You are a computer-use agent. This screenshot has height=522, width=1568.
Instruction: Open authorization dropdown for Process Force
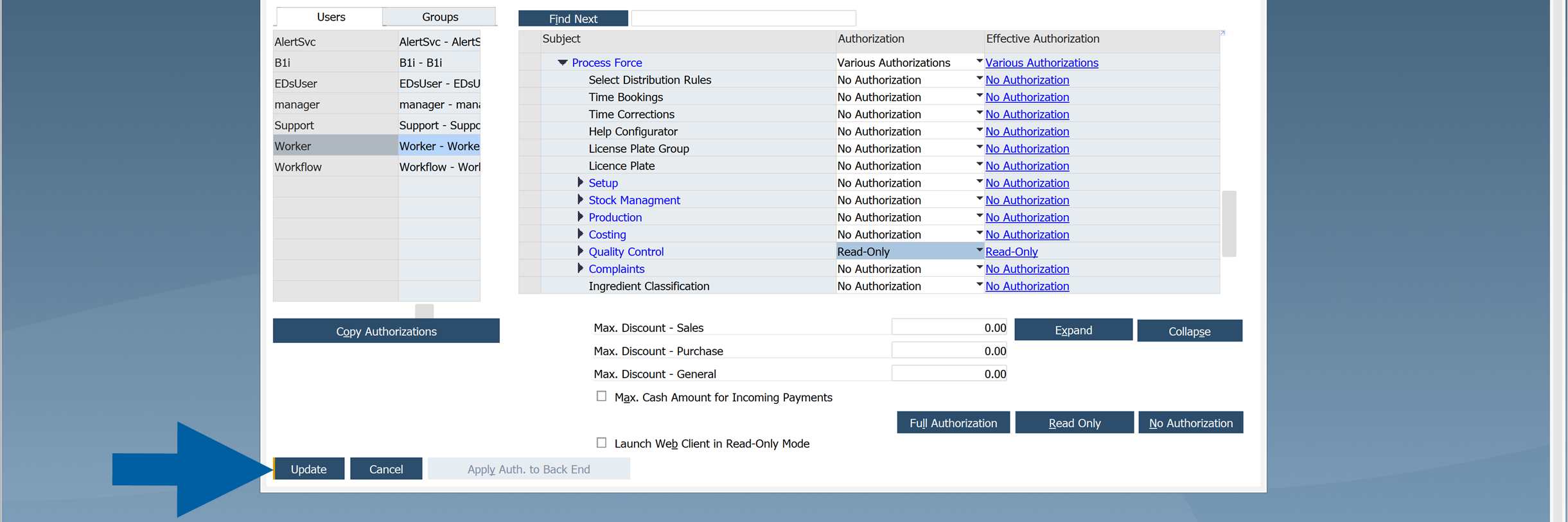(979, 62)
